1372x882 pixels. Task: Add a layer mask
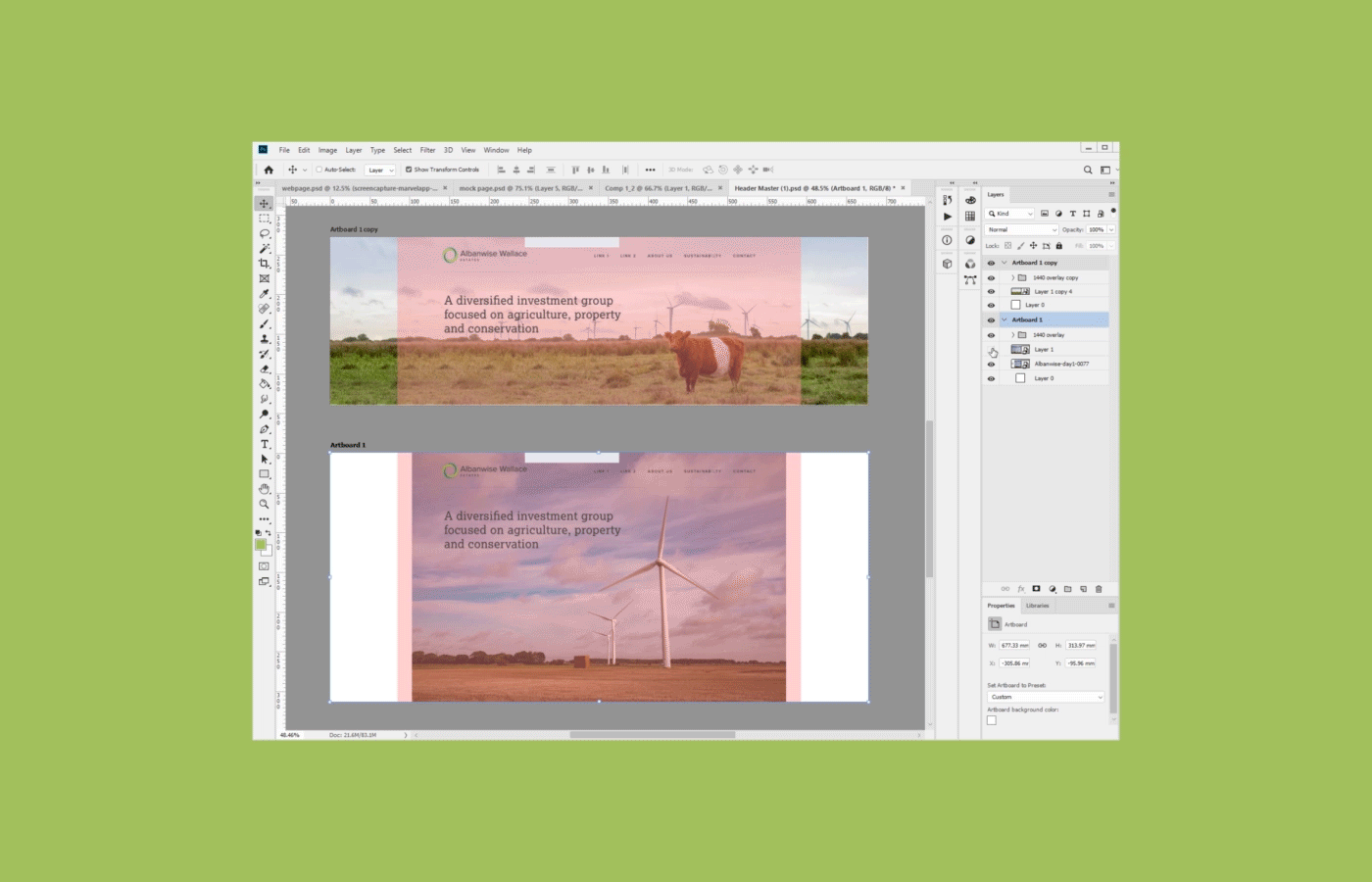(1036, 589)
